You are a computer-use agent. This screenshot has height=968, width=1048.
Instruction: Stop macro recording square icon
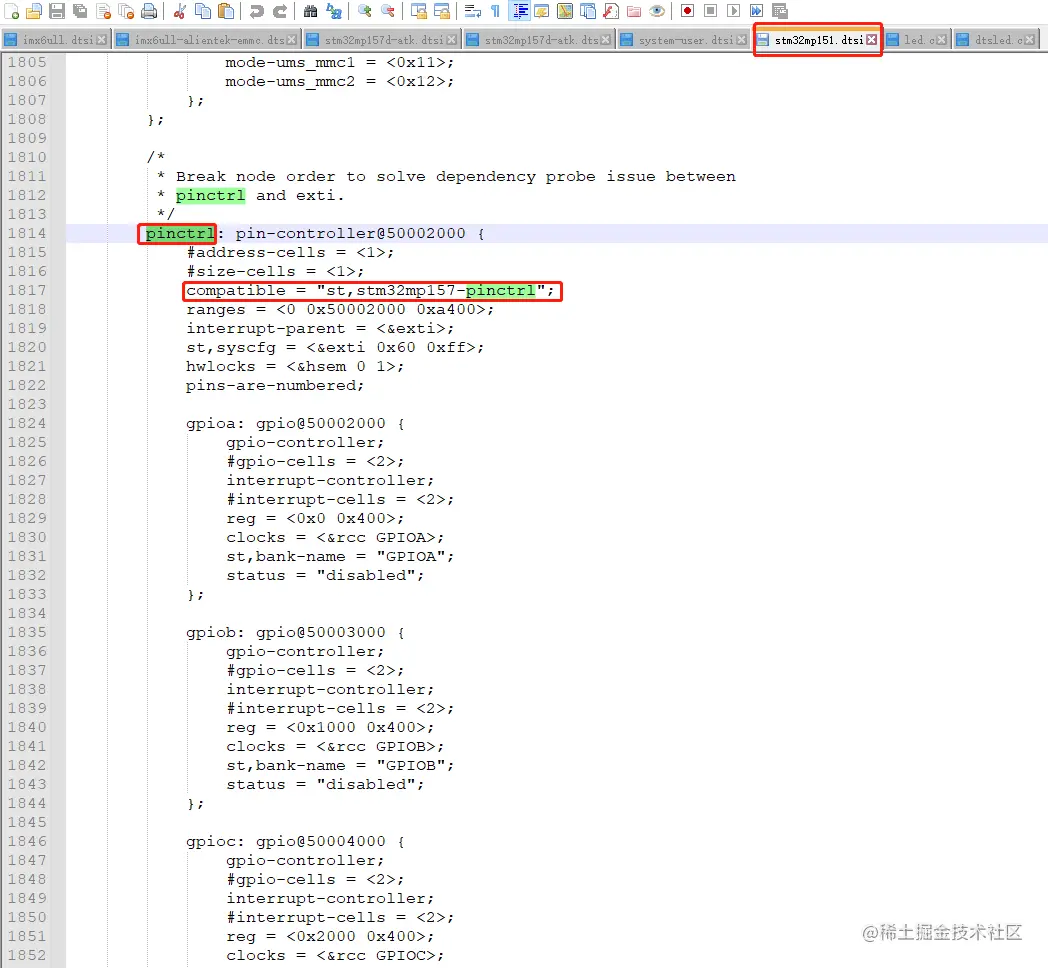[x=710, y=11]
